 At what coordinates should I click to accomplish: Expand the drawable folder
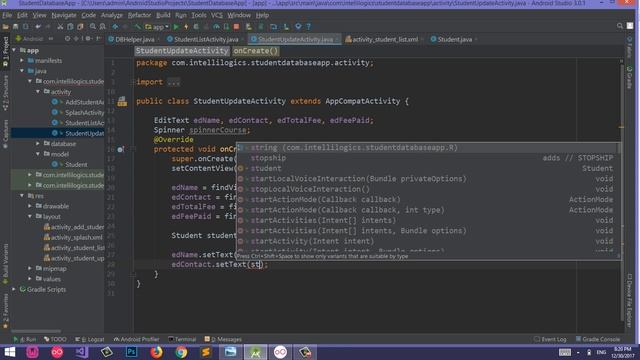click(30, 206)
